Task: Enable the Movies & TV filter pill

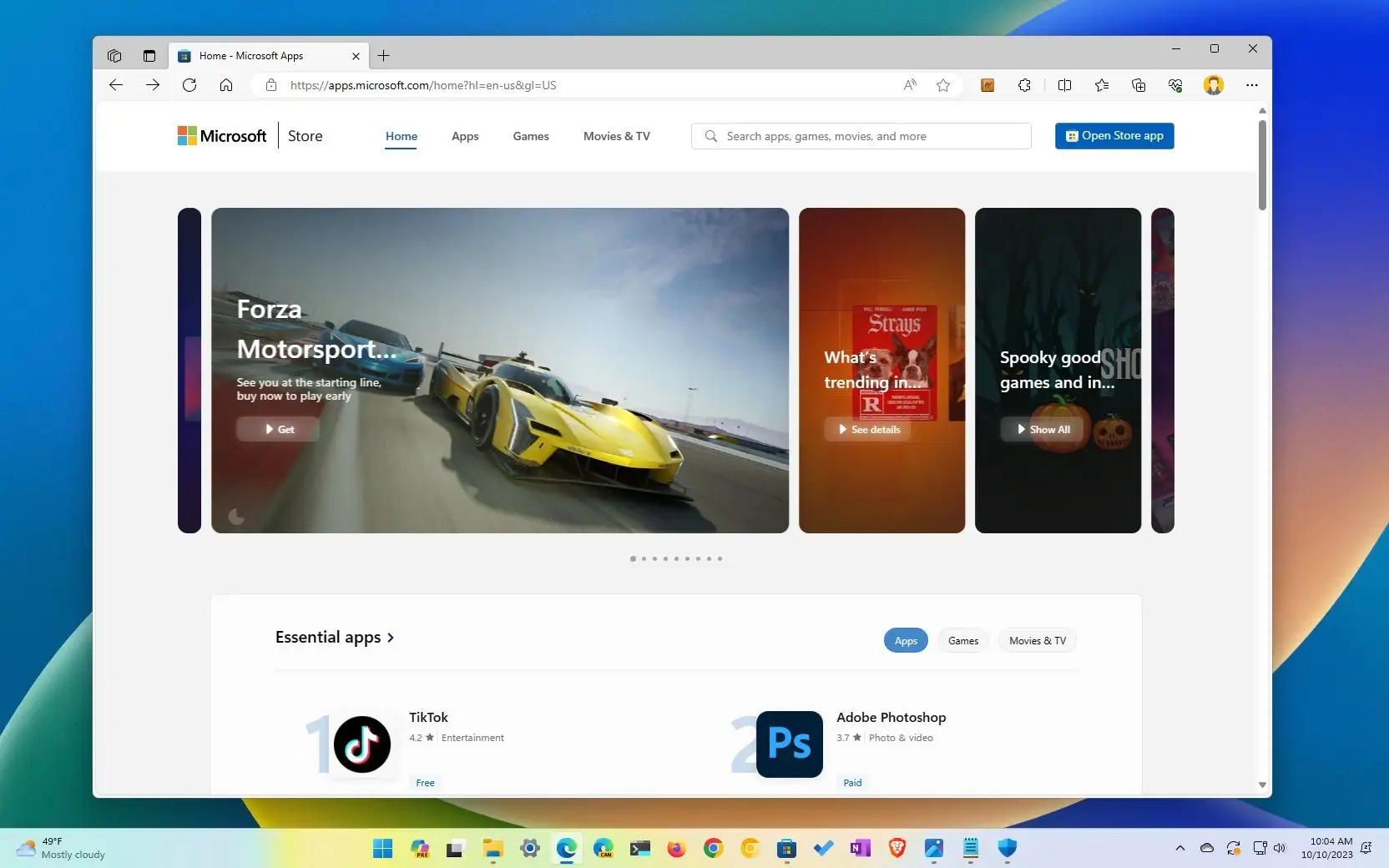Action: [1037, 640]
